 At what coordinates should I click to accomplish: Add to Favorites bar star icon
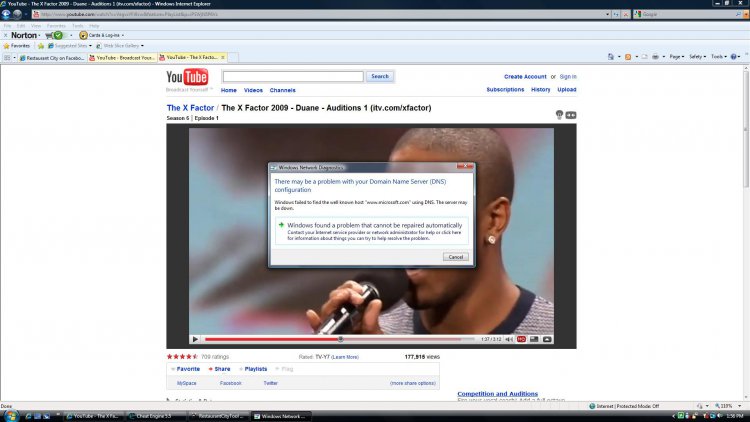click(41, 46)
